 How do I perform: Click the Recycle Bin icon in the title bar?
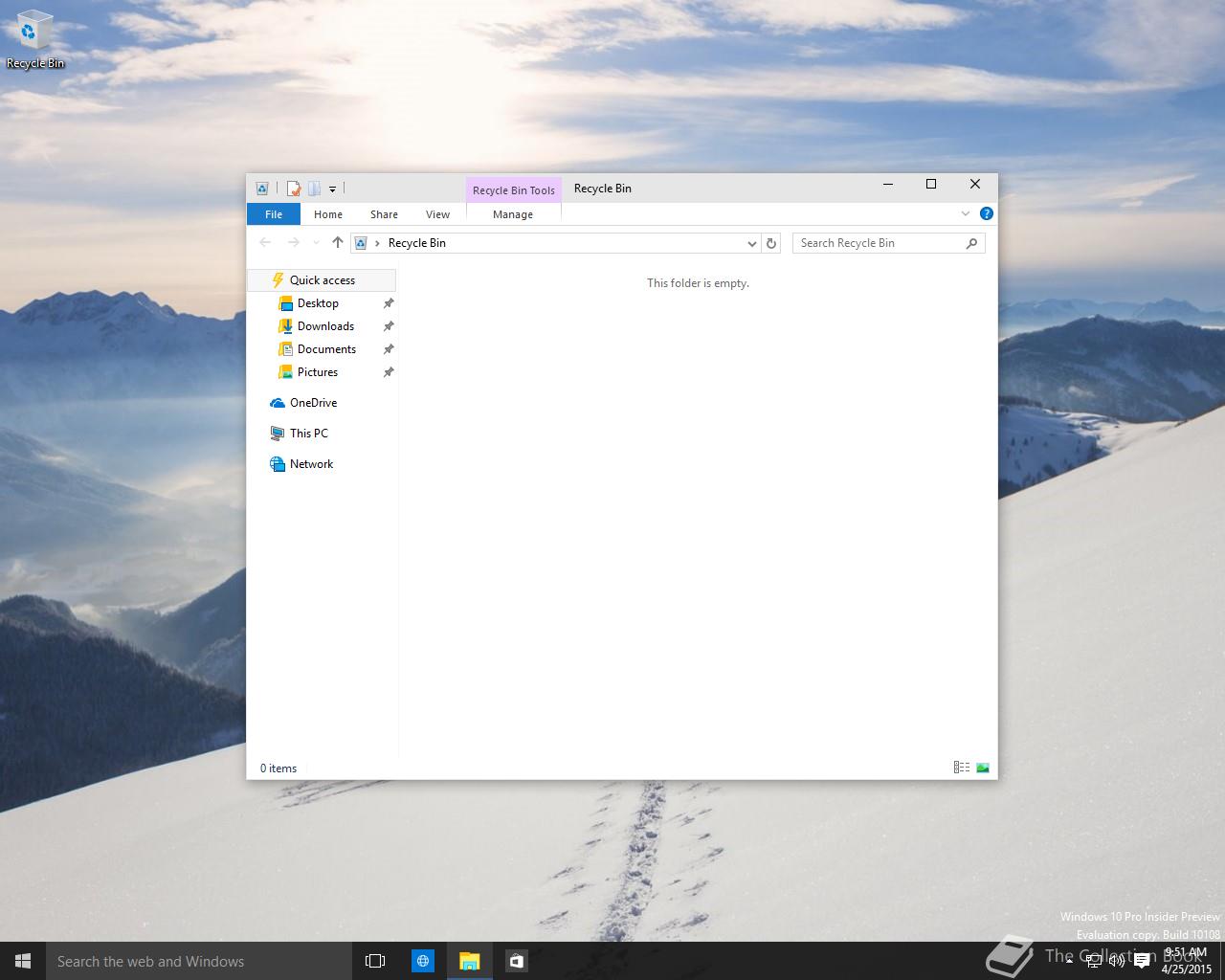(x=262, y=189)
